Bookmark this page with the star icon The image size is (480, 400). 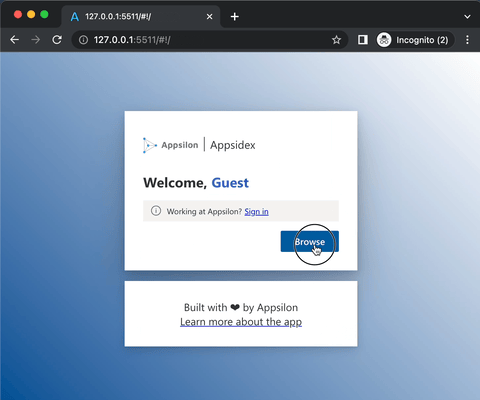tap(336, 40)
